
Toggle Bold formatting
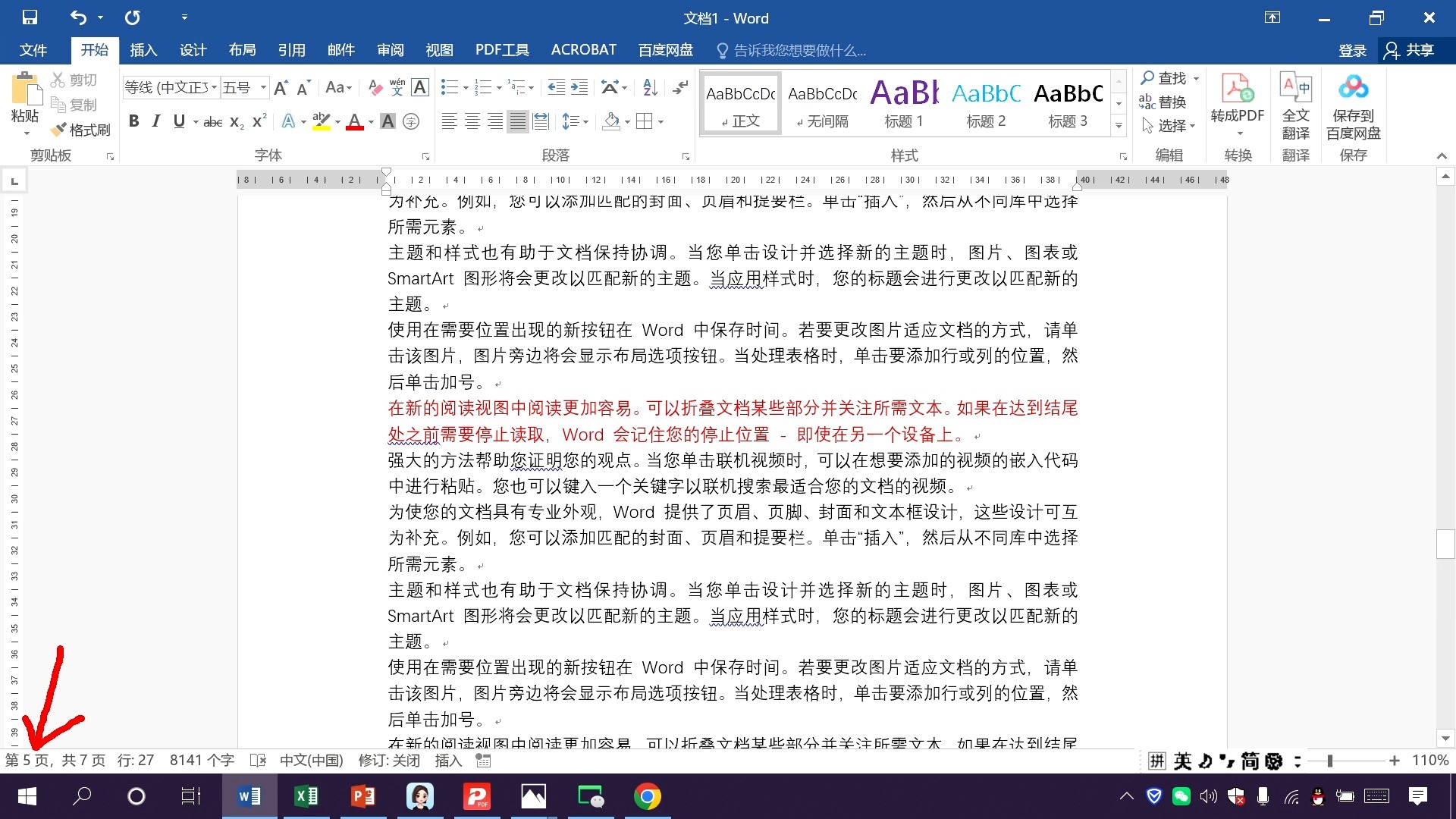[134, 121]
